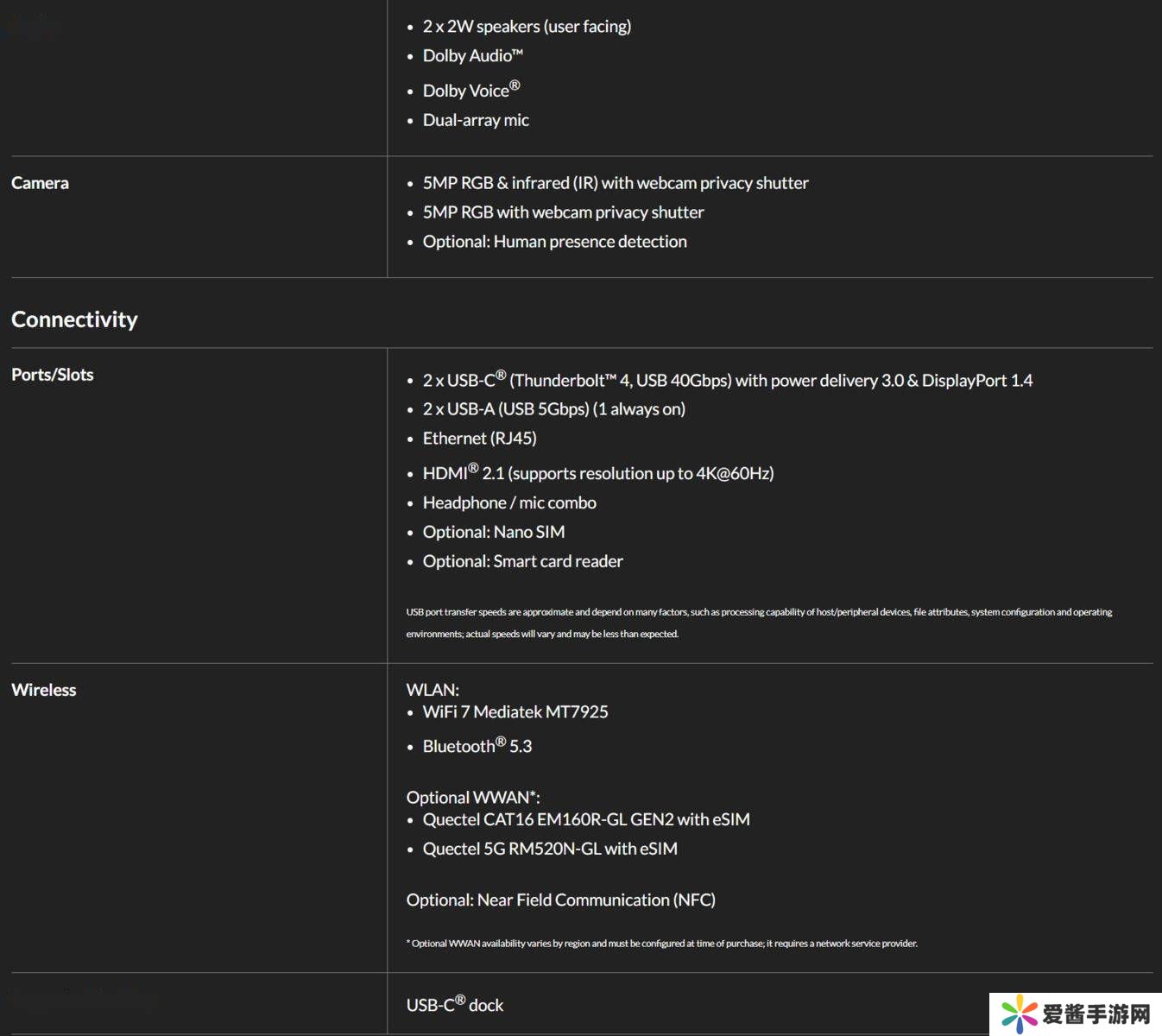Click the Wireless row label
The width and height of the screenshot is (1162, 1036).
point(43,690)
